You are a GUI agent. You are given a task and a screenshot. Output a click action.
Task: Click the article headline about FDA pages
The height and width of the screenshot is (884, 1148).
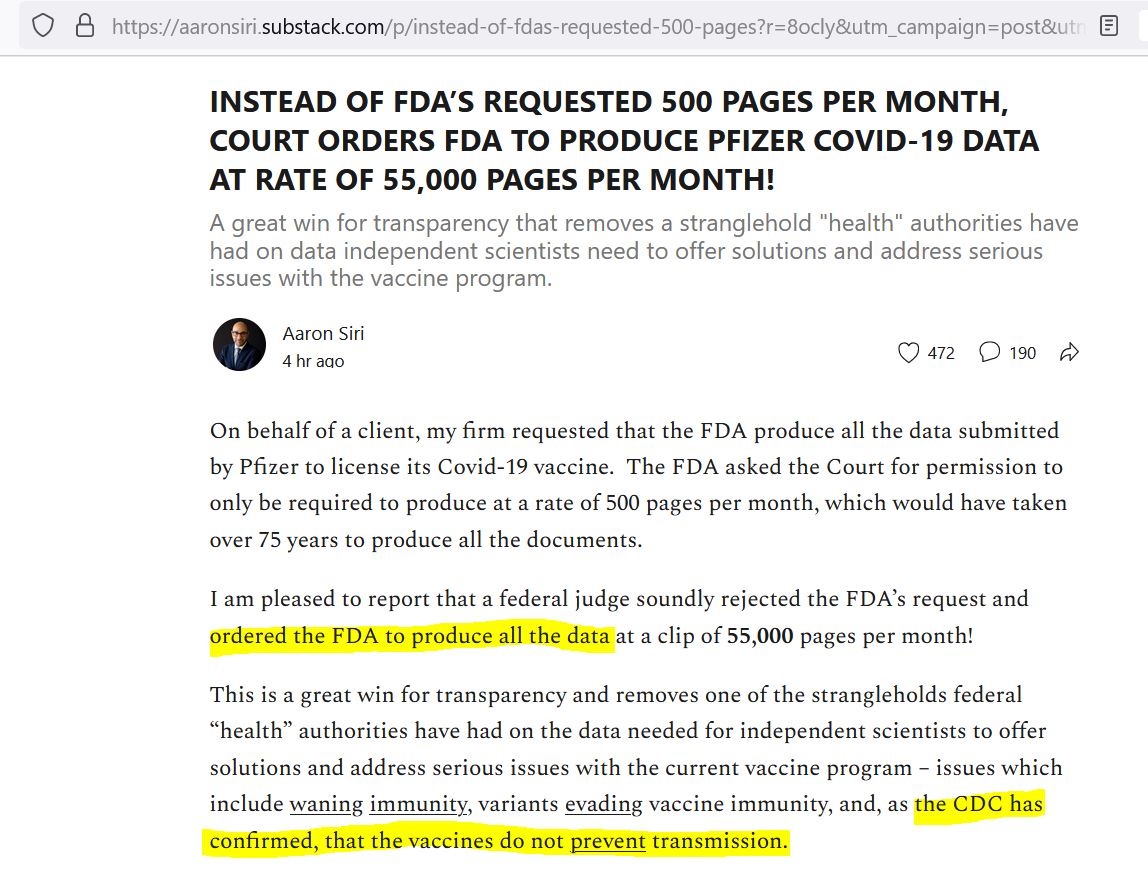point(624,140)
